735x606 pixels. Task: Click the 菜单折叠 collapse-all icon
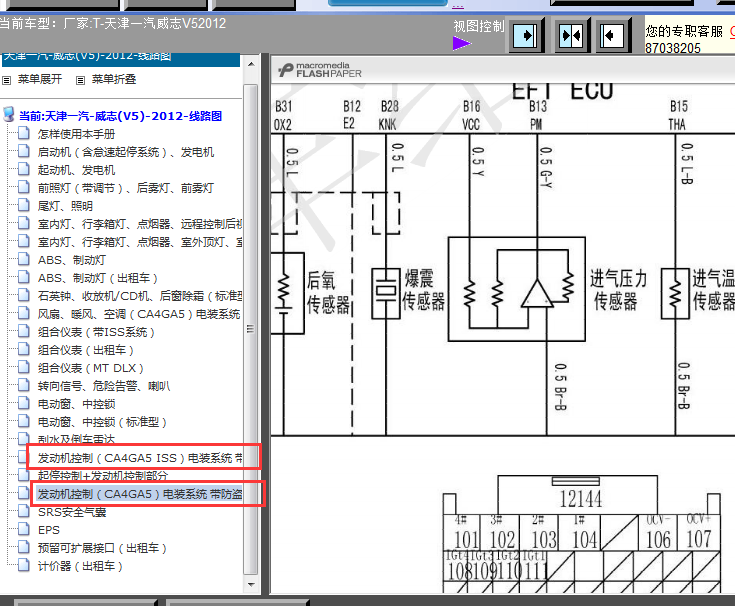(80, 80)
